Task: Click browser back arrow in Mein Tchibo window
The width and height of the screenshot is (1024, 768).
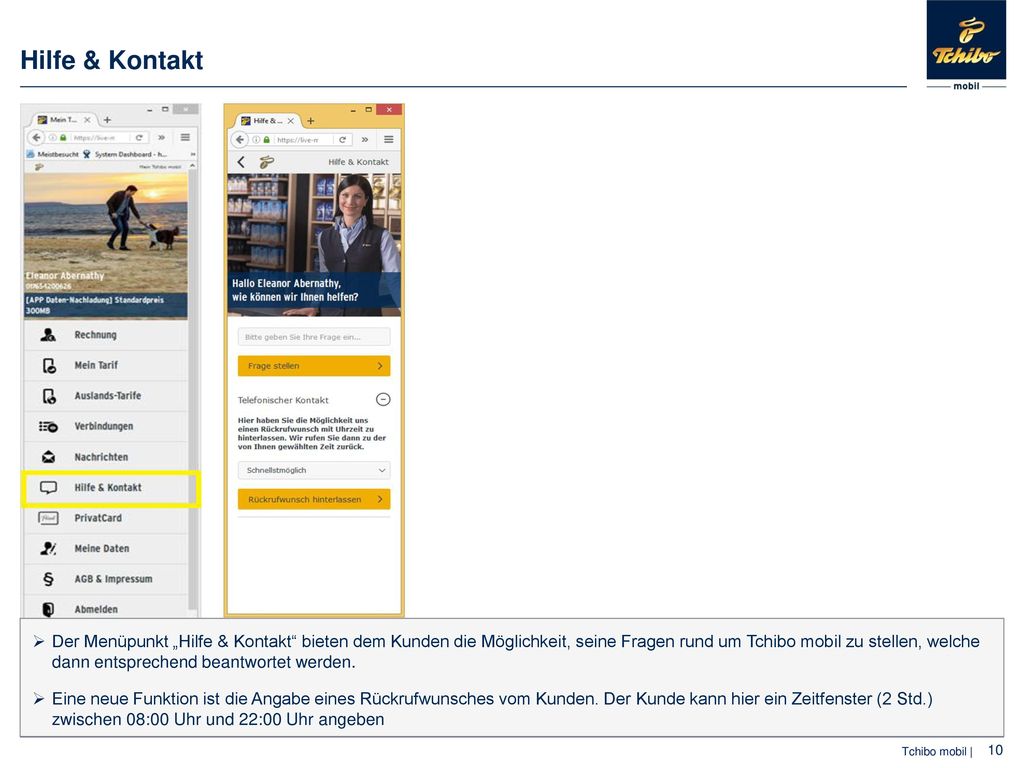Action: [37, 137]
